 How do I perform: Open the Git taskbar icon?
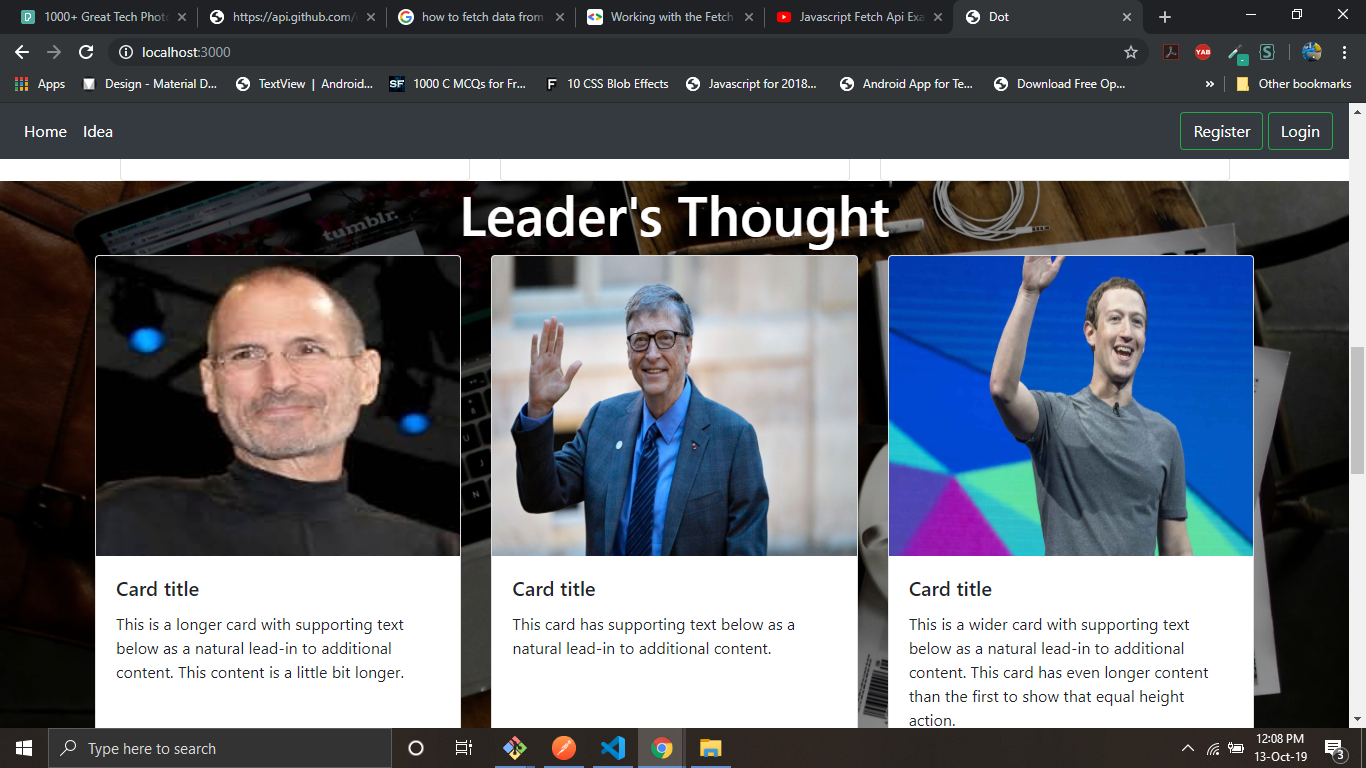514,748
